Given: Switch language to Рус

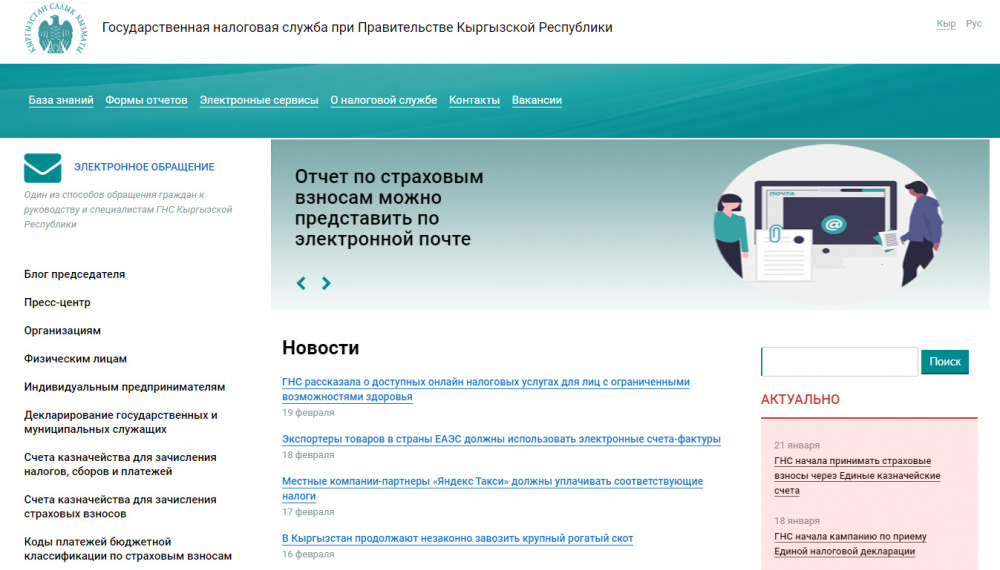Looking at the screenshot, I should pos(973,24).
